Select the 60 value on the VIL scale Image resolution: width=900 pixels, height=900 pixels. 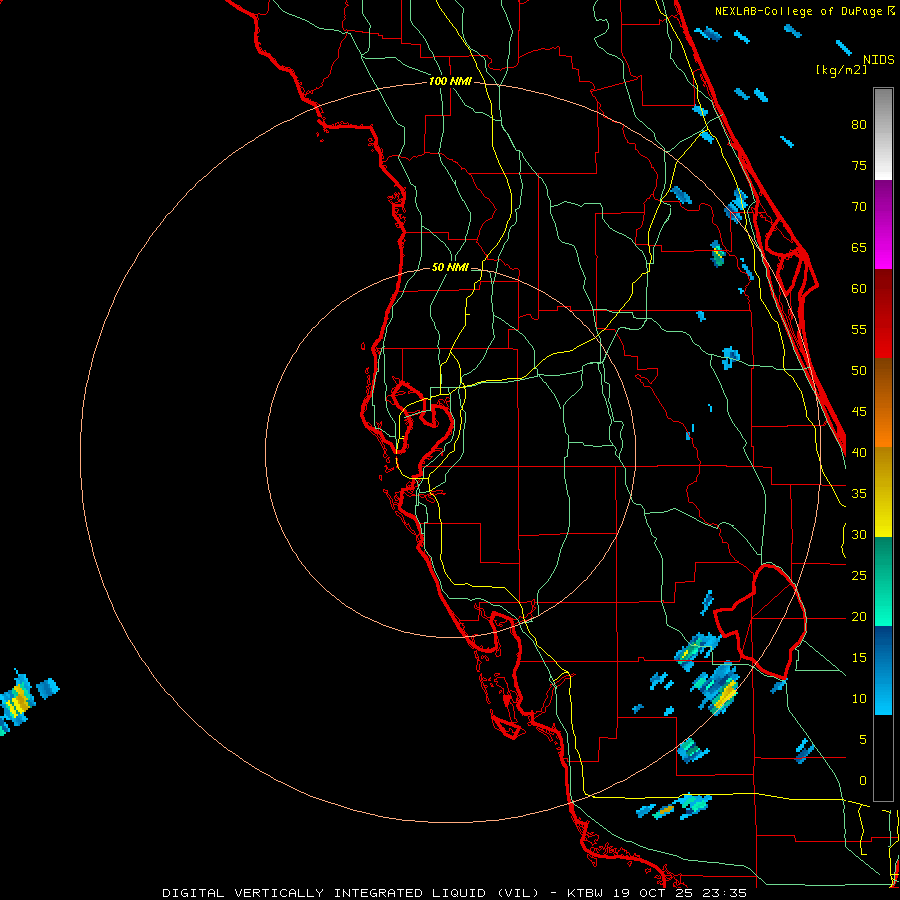point(859,289)
